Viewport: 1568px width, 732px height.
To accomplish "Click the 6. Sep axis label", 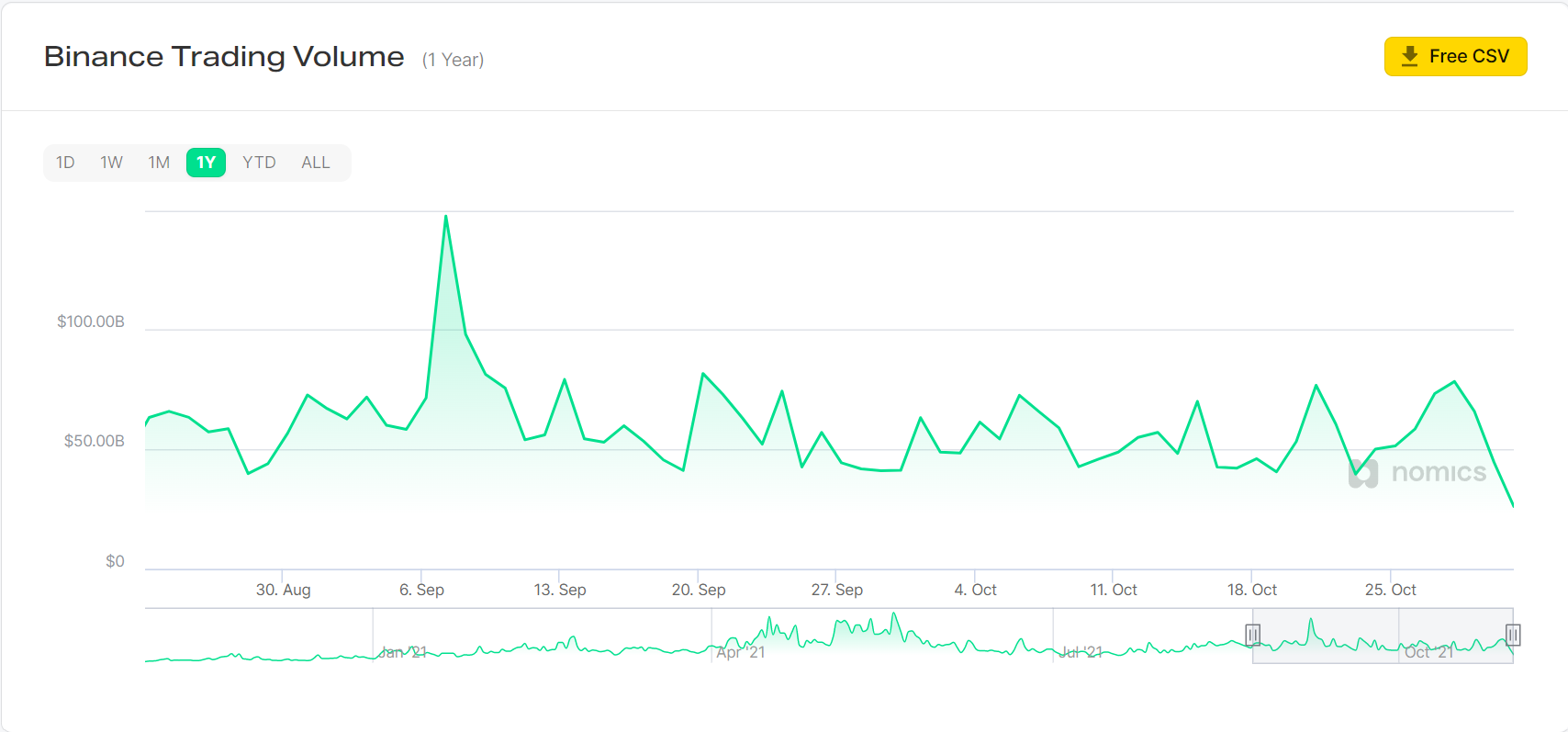I will point(421,590).
